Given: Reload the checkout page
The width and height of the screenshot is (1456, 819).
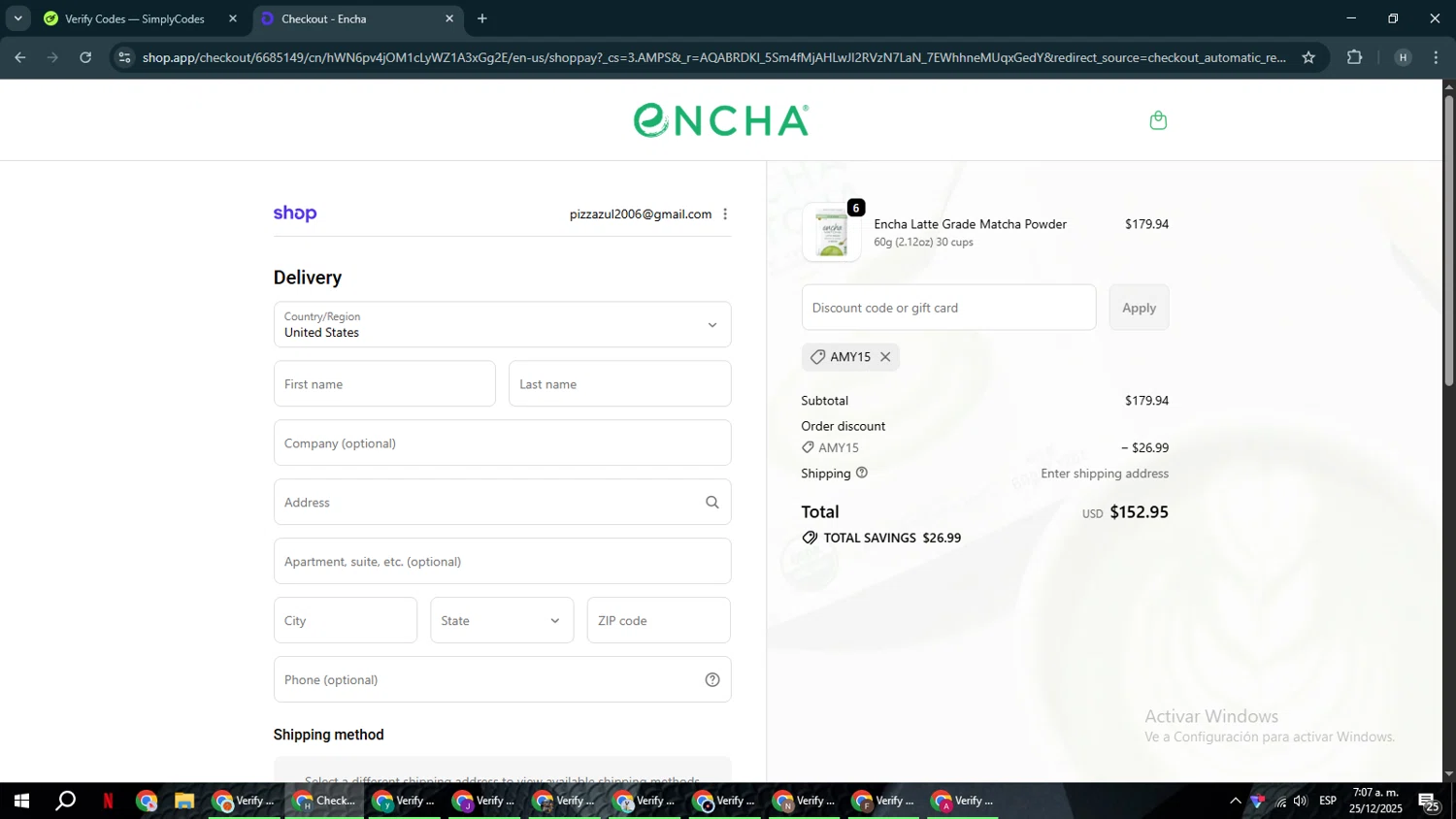Looking at the screenshot, I should tap(85, 57).
